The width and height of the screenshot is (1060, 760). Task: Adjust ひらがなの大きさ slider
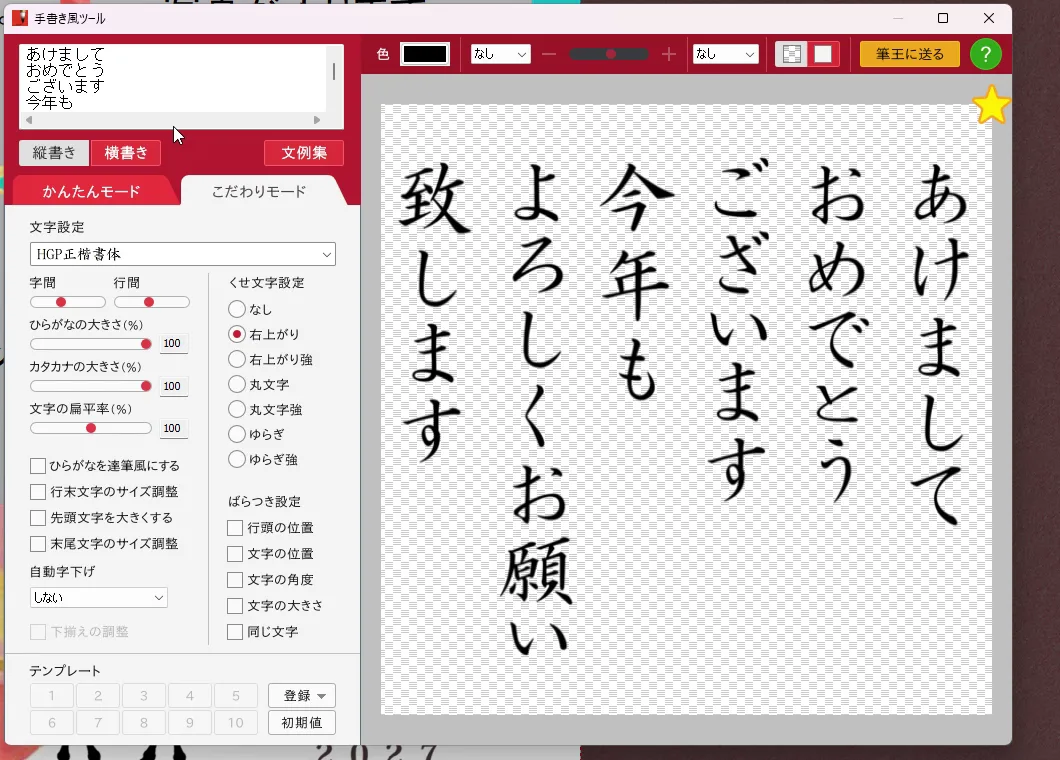point(91,344)
